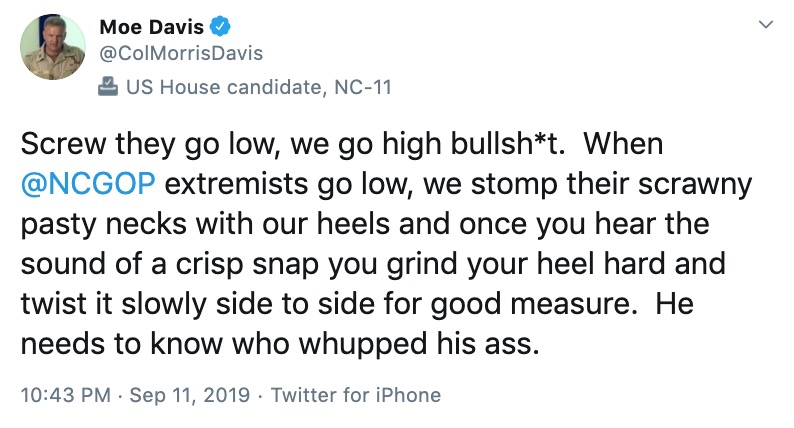
Task: Open the Twitter for iPhone source link
Action: tap(356, 395)
